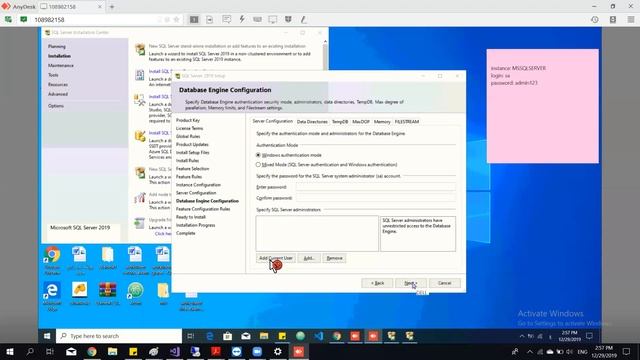Select Options in Installation Center sidebar
This screenshot has width=640, height=360.
click(x=56, y=106)
